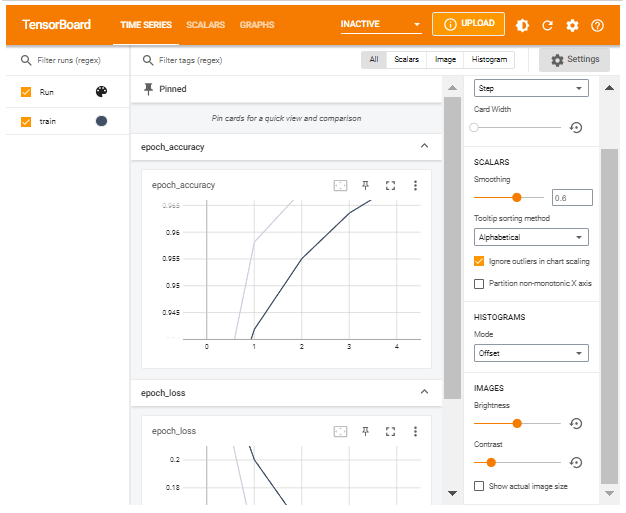Image resolution: width=626 pixels, height=513 pixels.
Task: Pin the epoch_accuracy card
Action: (365, 185)
